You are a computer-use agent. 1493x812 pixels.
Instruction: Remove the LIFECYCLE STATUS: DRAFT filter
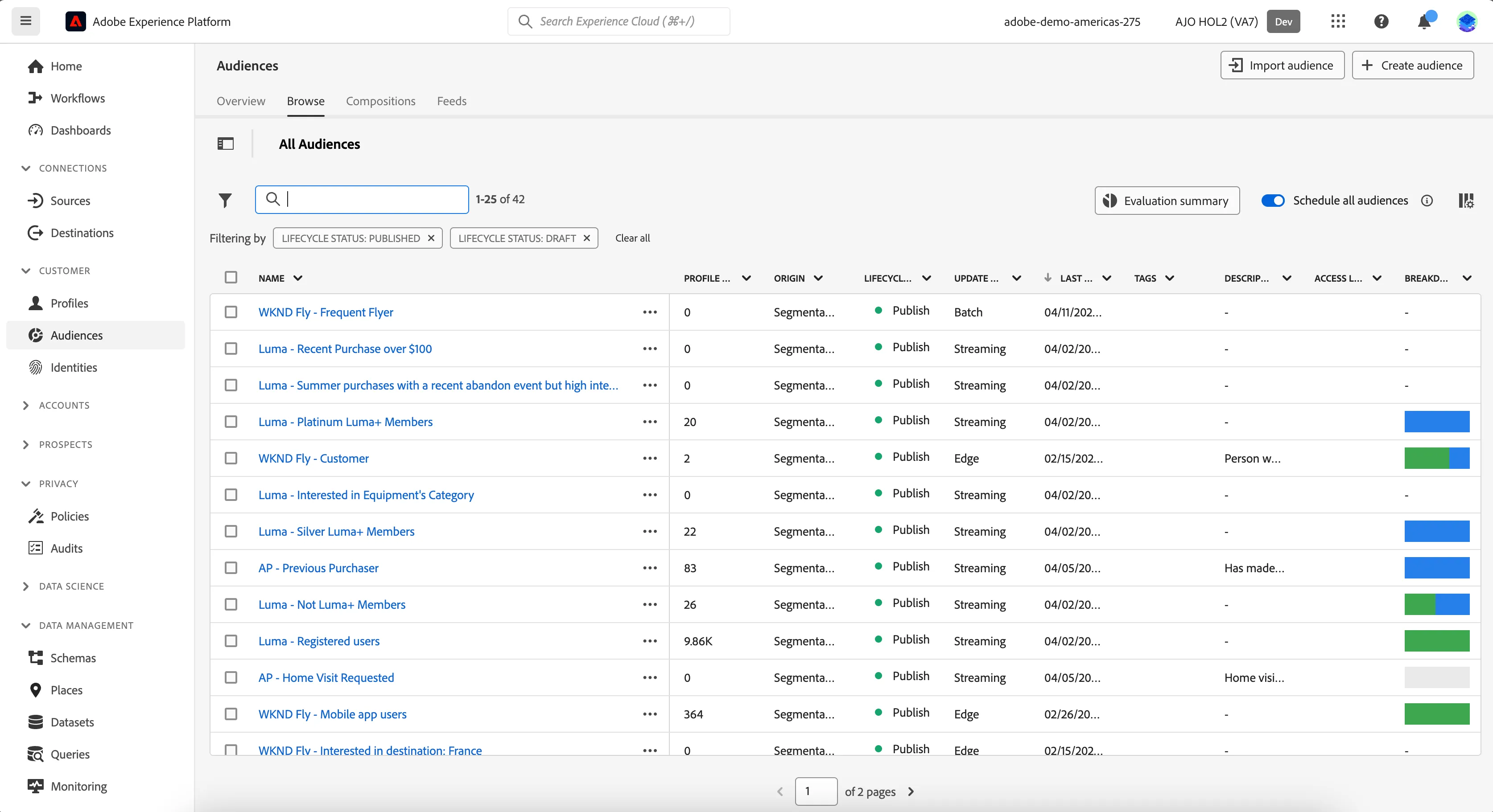coord(586,238)
